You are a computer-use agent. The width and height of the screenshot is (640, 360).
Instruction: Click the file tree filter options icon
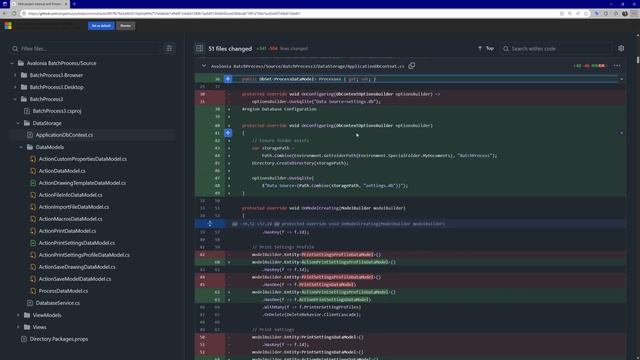click(x=169, y=49)
